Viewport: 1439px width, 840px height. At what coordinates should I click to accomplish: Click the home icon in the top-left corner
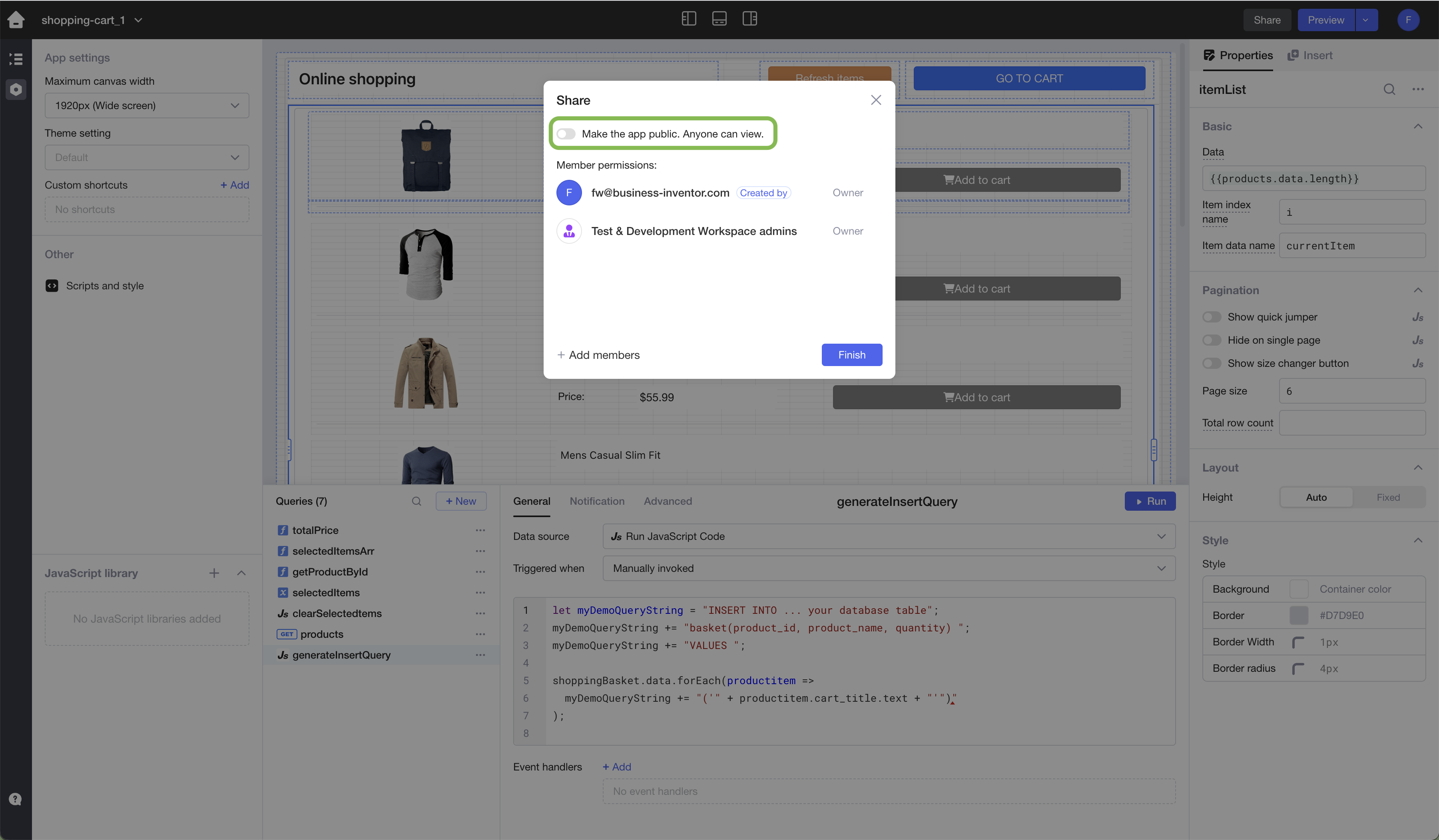(x=16, y=20)
